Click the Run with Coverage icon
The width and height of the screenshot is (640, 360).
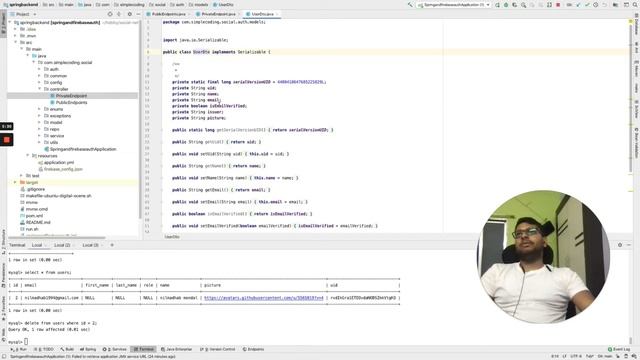pos(515,5)
